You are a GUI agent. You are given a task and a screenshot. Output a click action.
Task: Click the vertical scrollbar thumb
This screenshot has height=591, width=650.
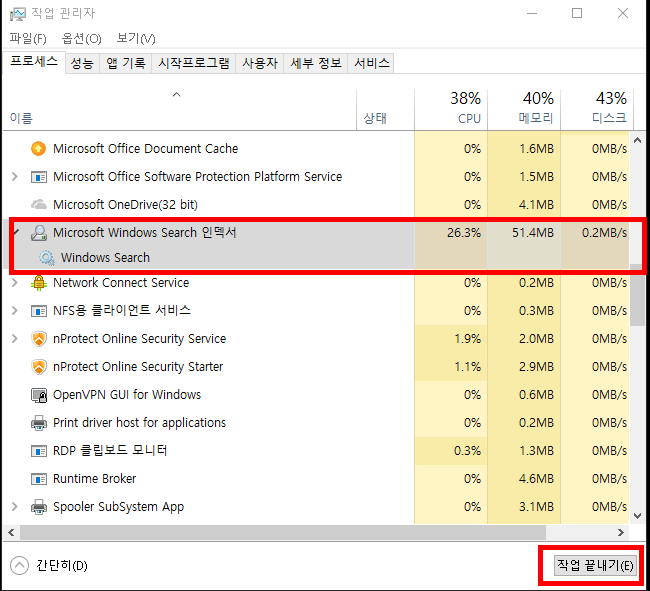point(638,295)
